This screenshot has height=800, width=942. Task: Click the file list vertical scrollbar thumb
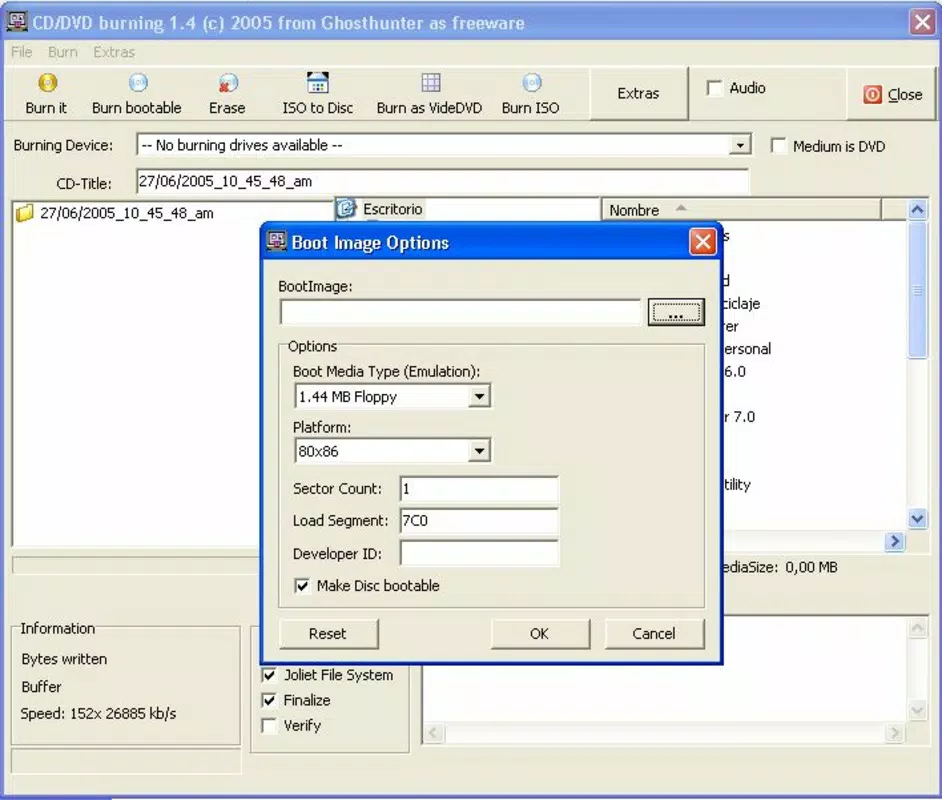point(917,290)
